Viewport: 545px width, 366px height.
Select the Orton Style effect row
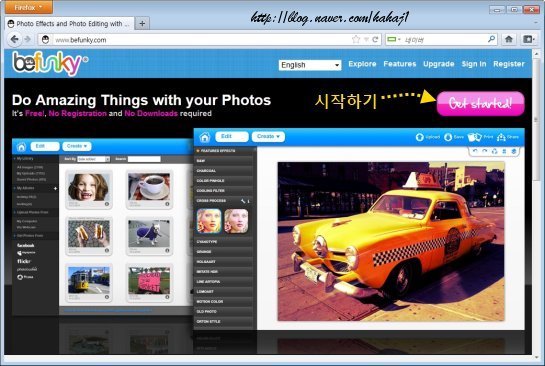(x=223, y=322)
